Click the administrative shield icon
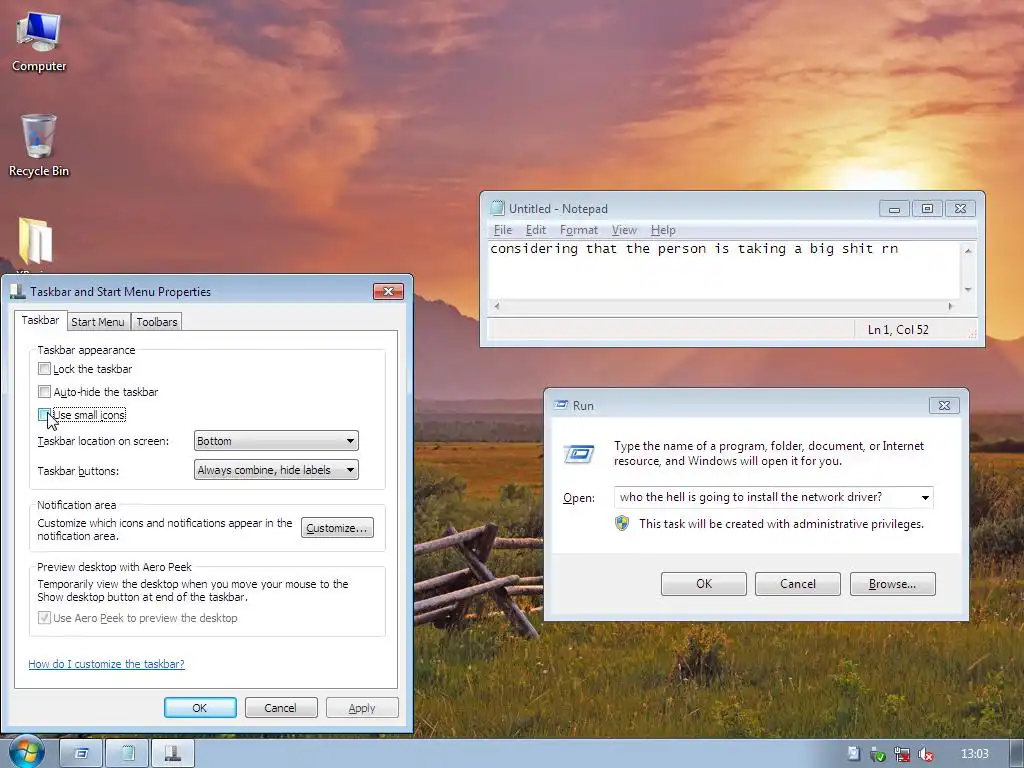 coord(622,523)
